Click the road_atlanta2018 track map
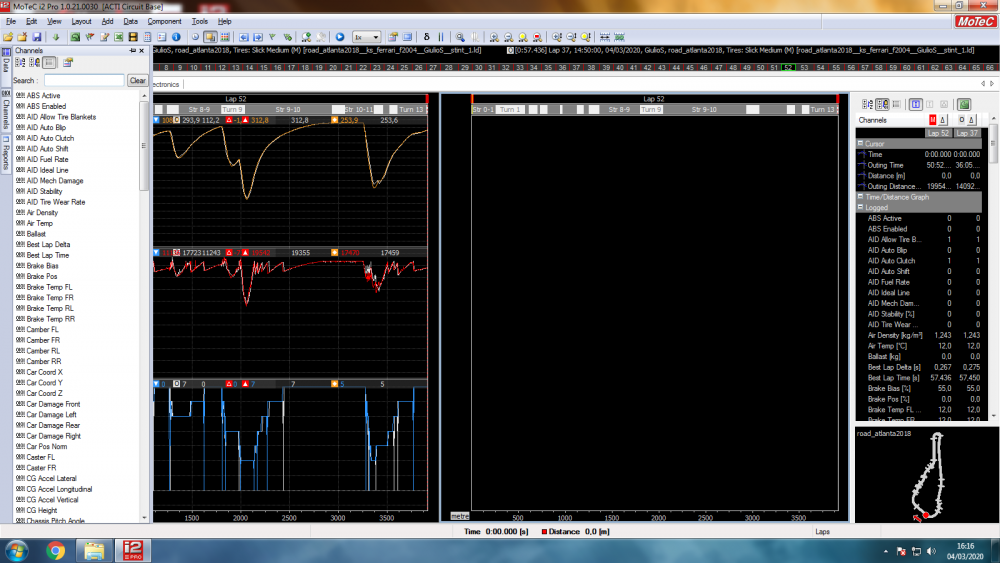The width and height of the screenshot is (1000, 563). (x=927, y=476)
